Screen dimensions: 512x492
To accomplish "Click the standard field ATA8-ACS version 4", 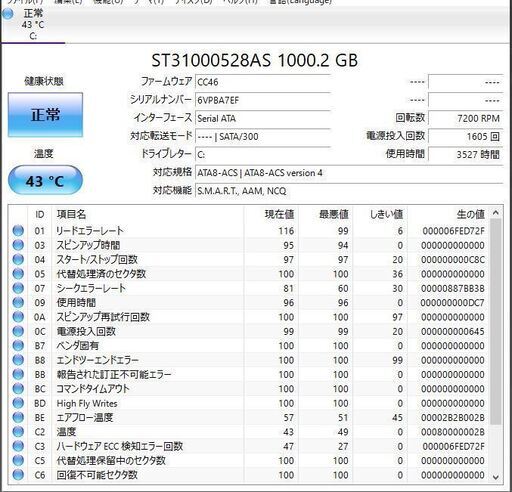I will tap(349, 173).
